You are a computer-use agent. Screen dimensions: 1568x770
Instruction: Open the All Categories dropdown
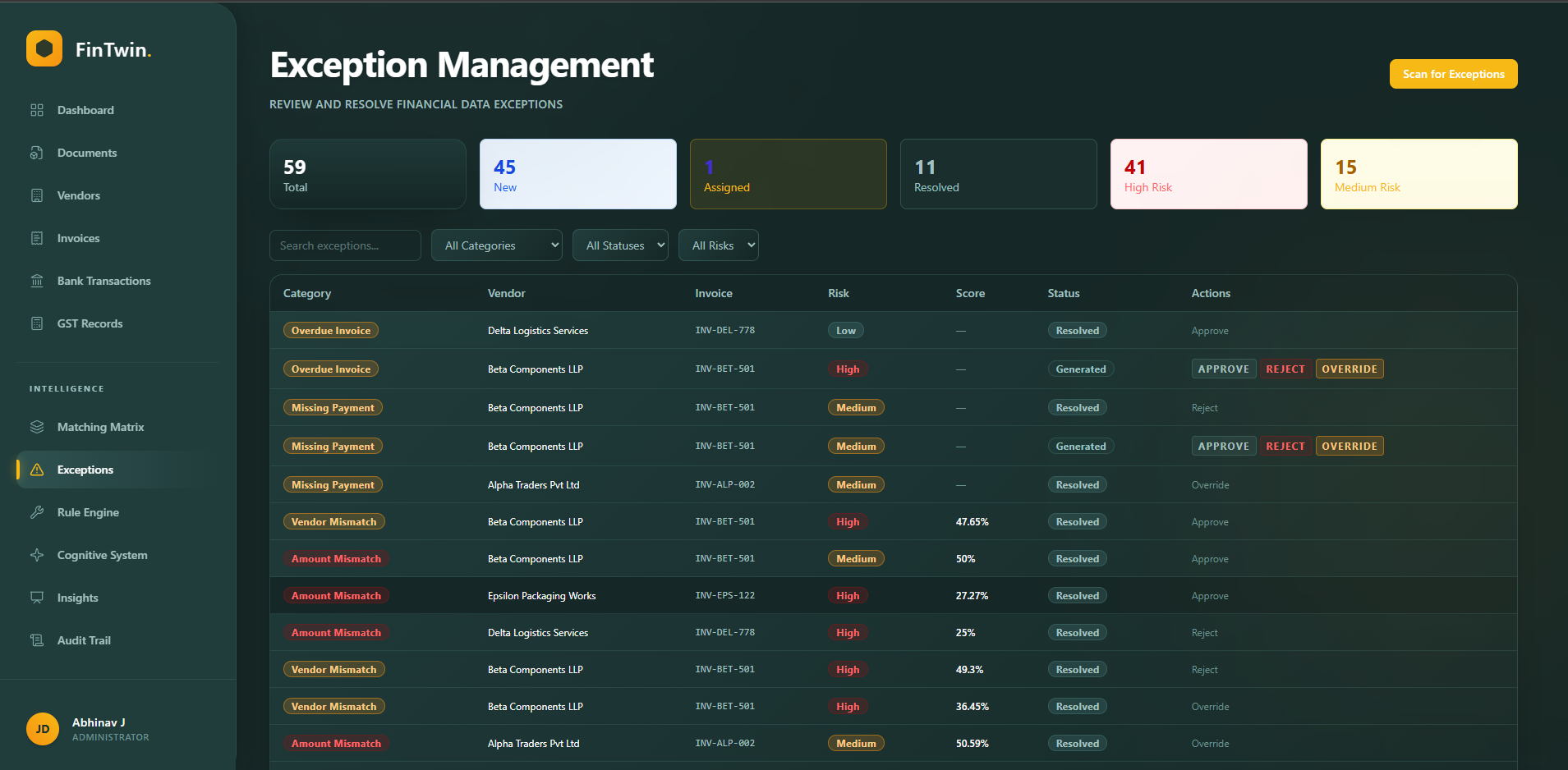(x=496, y=245)
